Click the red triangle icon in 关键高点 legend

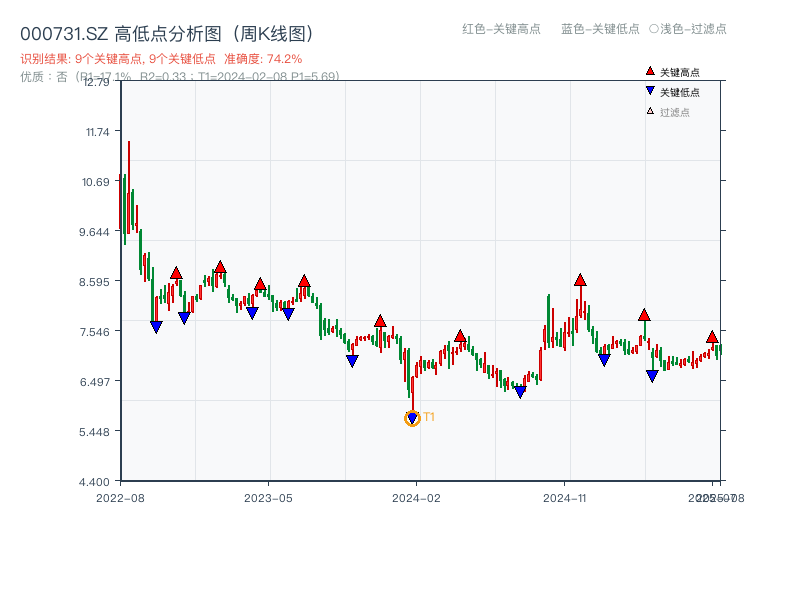pyautogui.click(x=650, y=71)
